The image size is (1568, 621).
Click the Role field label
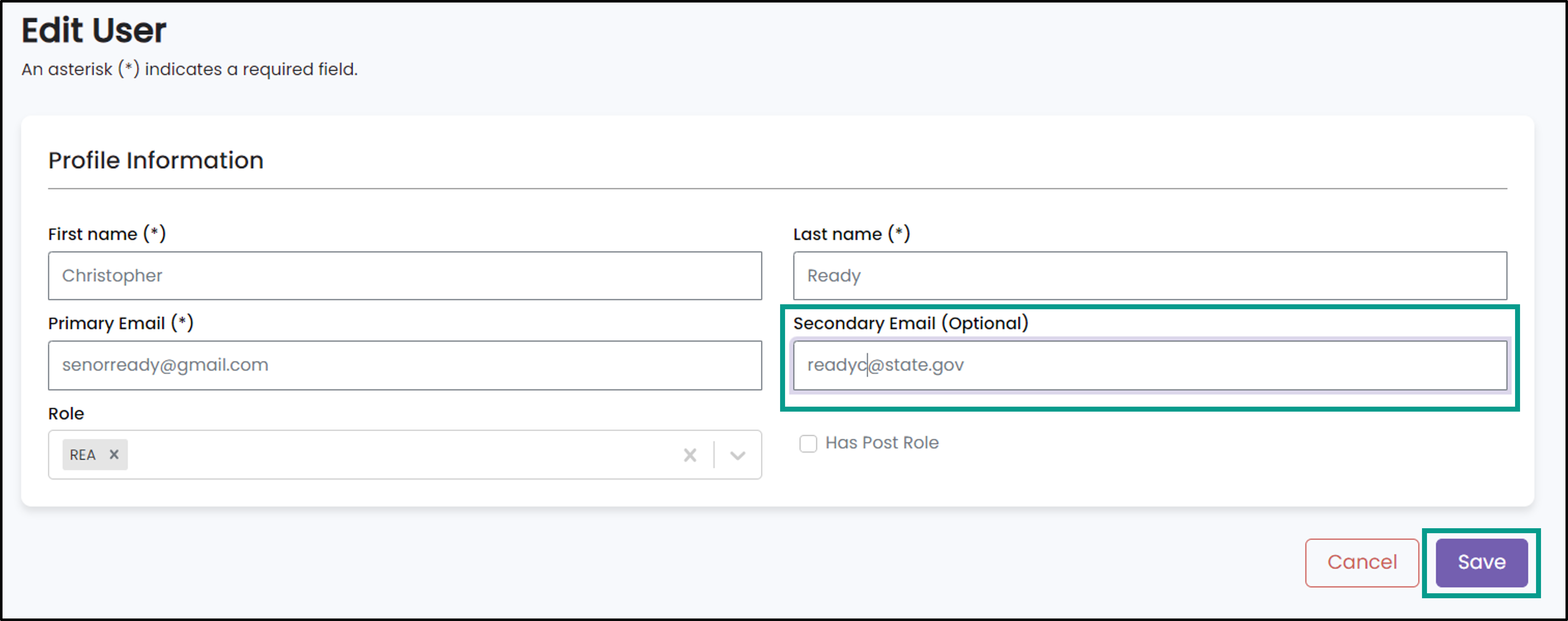[66, 414]
